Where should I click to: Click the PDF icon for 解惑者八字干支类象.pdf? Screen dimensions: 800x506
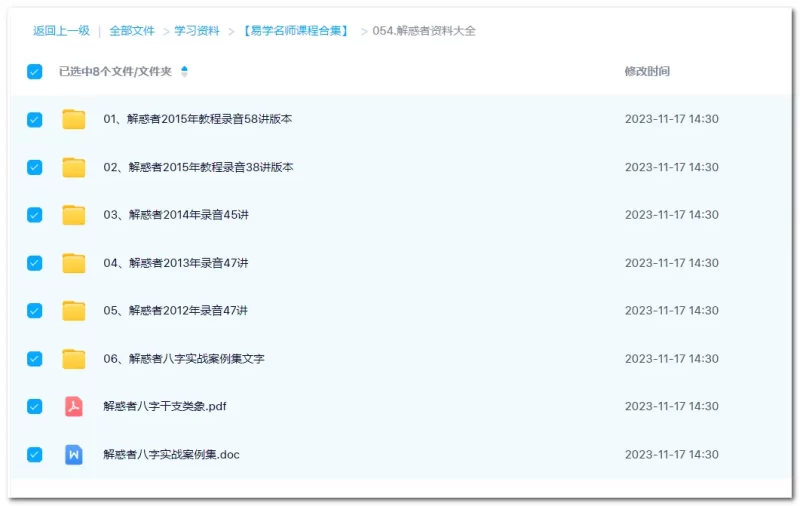coord(73,407)
